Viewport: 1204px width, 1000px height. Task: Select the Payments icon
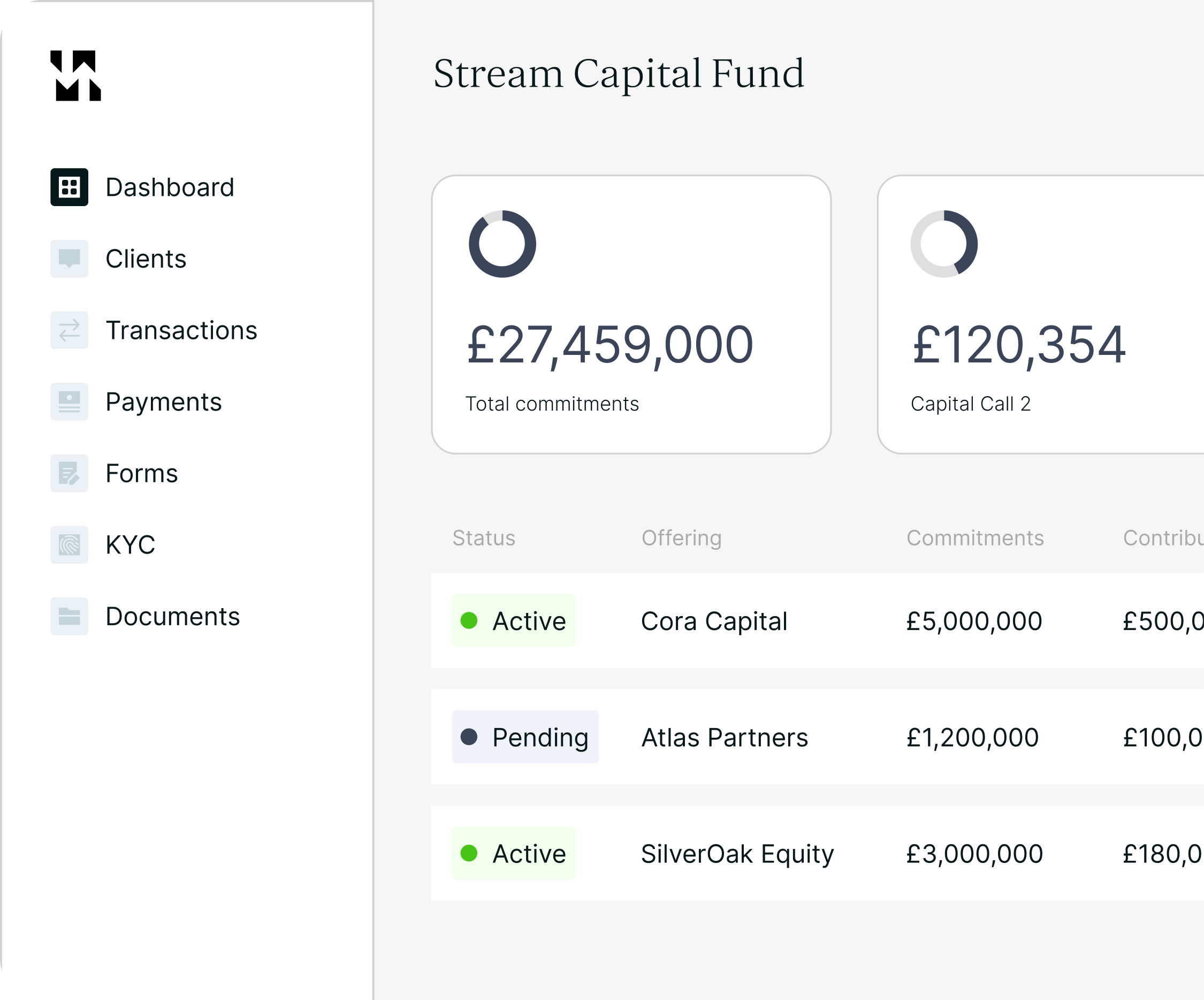(69, 401)
